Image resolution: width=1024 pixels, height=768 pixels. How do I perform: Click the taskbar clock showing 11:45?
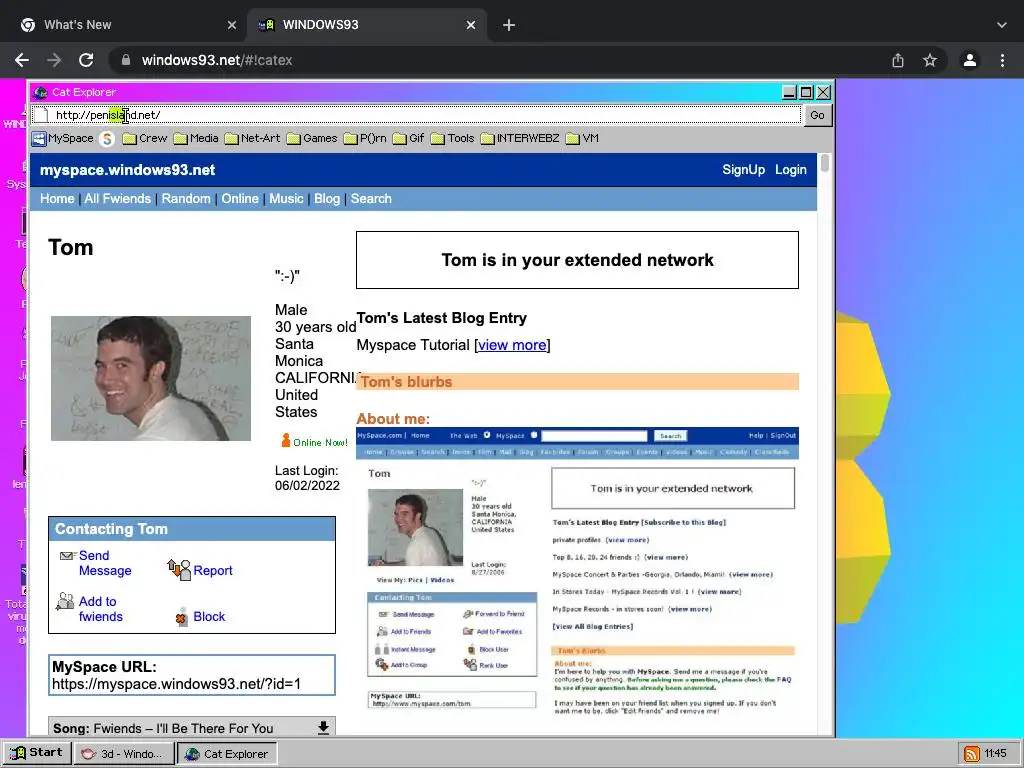click(x=995, y=754)
